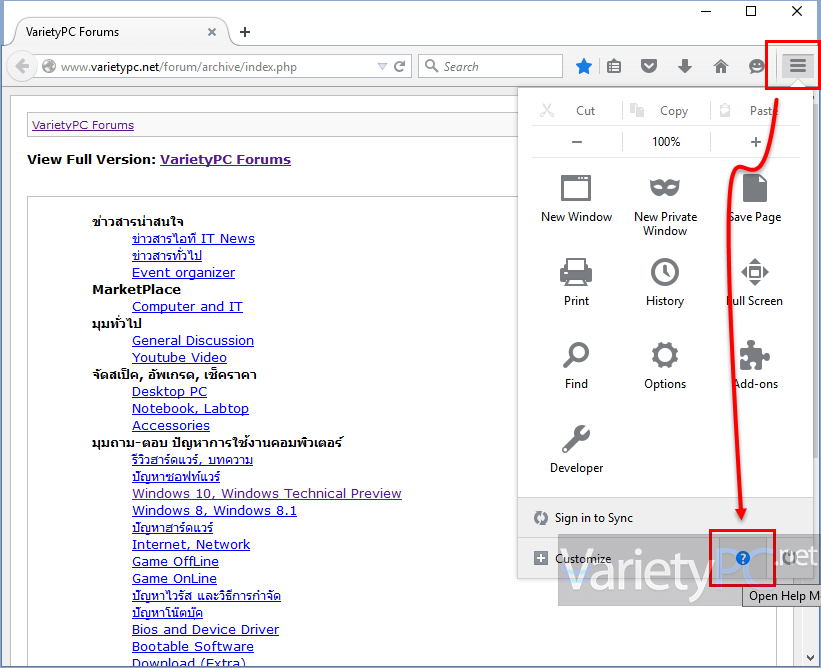
Task: Enter Full Screen mode
Action: pos(755,282)
